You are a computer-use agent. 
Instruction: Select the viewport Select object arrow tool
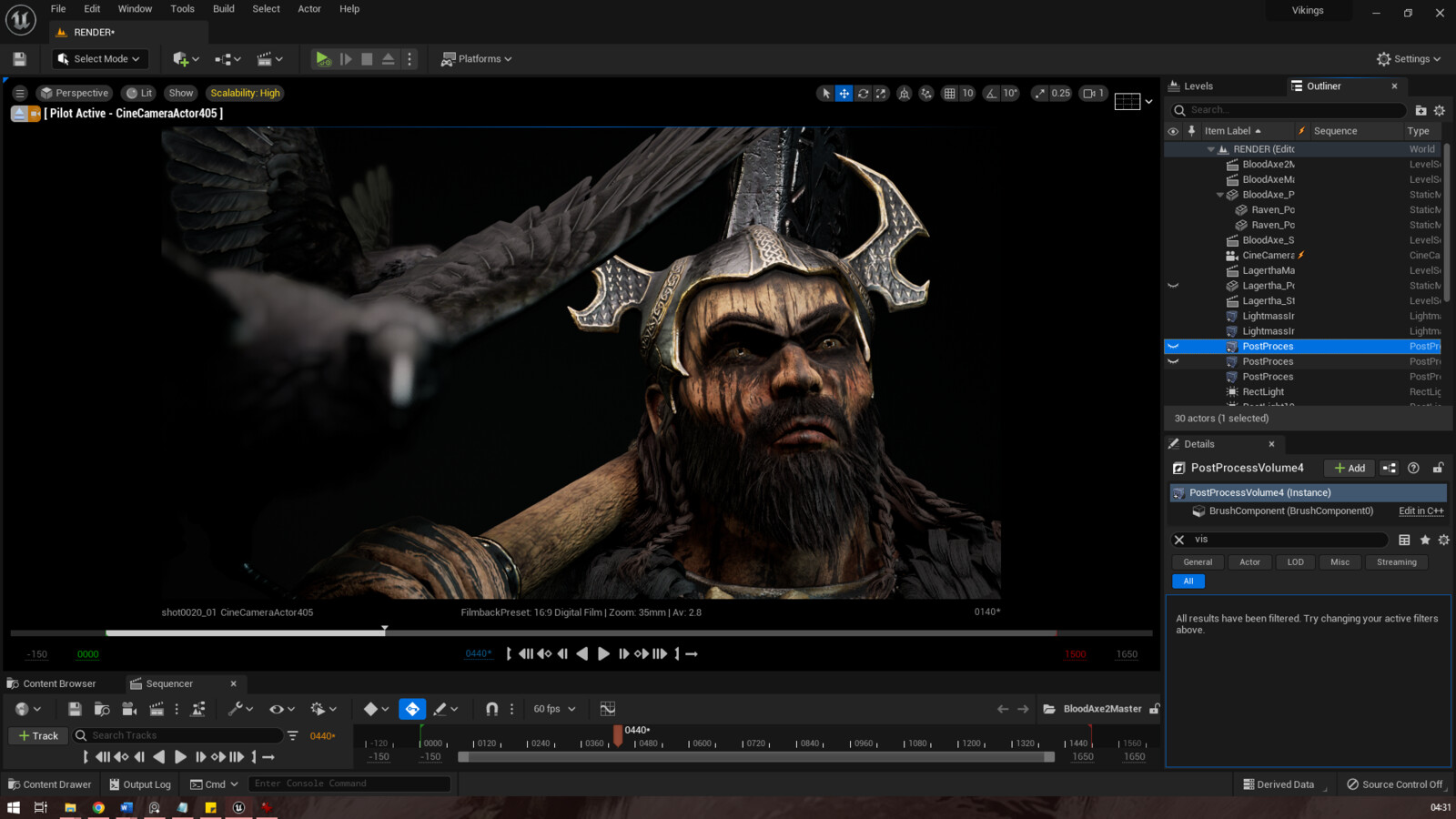825,93
